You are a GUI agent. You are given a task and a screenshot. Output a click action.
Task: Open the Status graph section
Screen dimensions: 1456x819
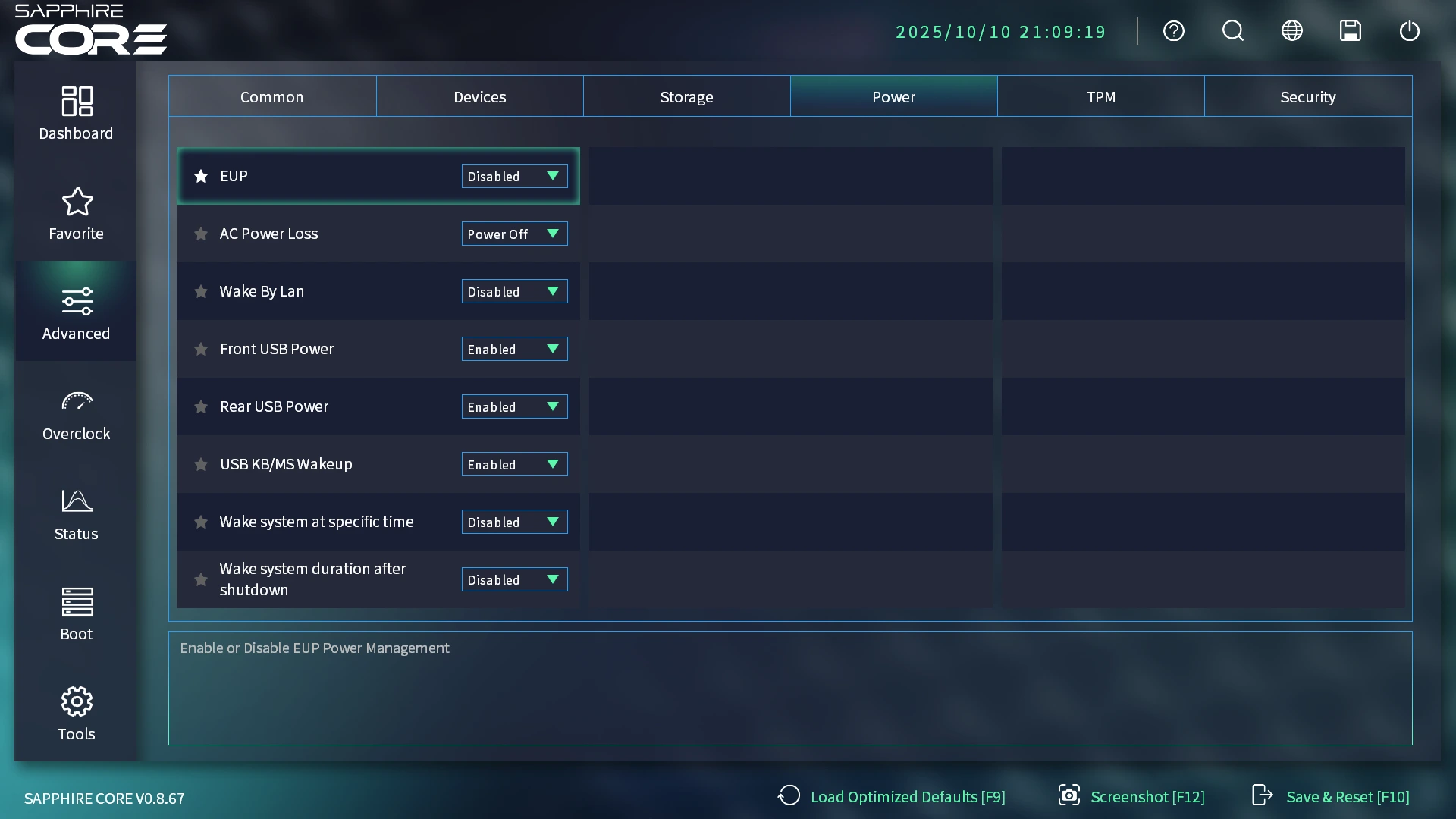(76, 513)
